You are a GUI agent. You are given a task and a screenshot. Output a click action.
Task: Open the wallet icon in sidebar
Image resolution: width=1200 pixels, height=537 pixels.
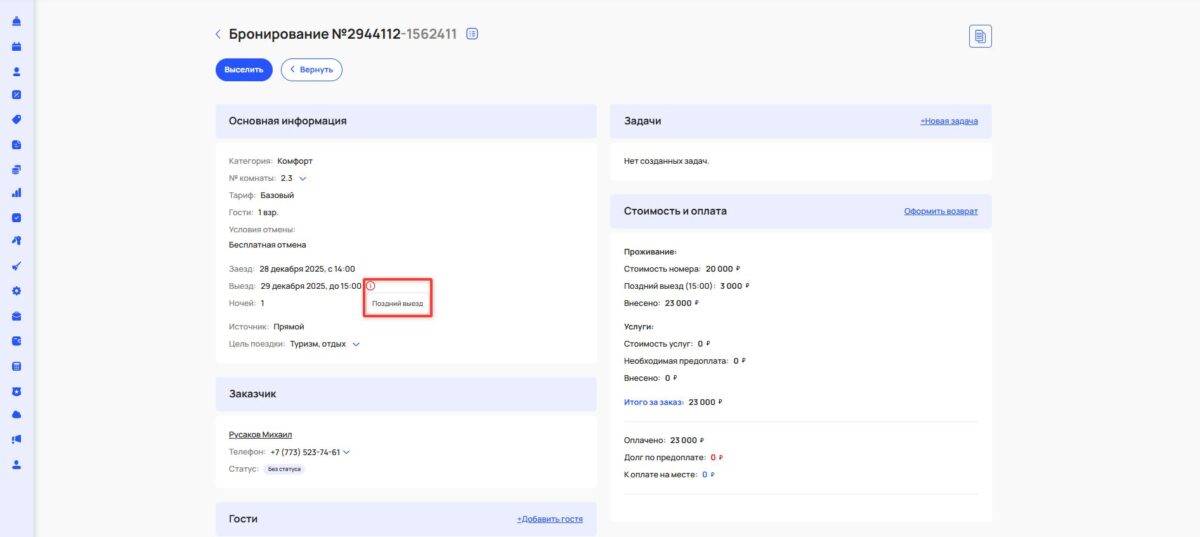point(17,340)
